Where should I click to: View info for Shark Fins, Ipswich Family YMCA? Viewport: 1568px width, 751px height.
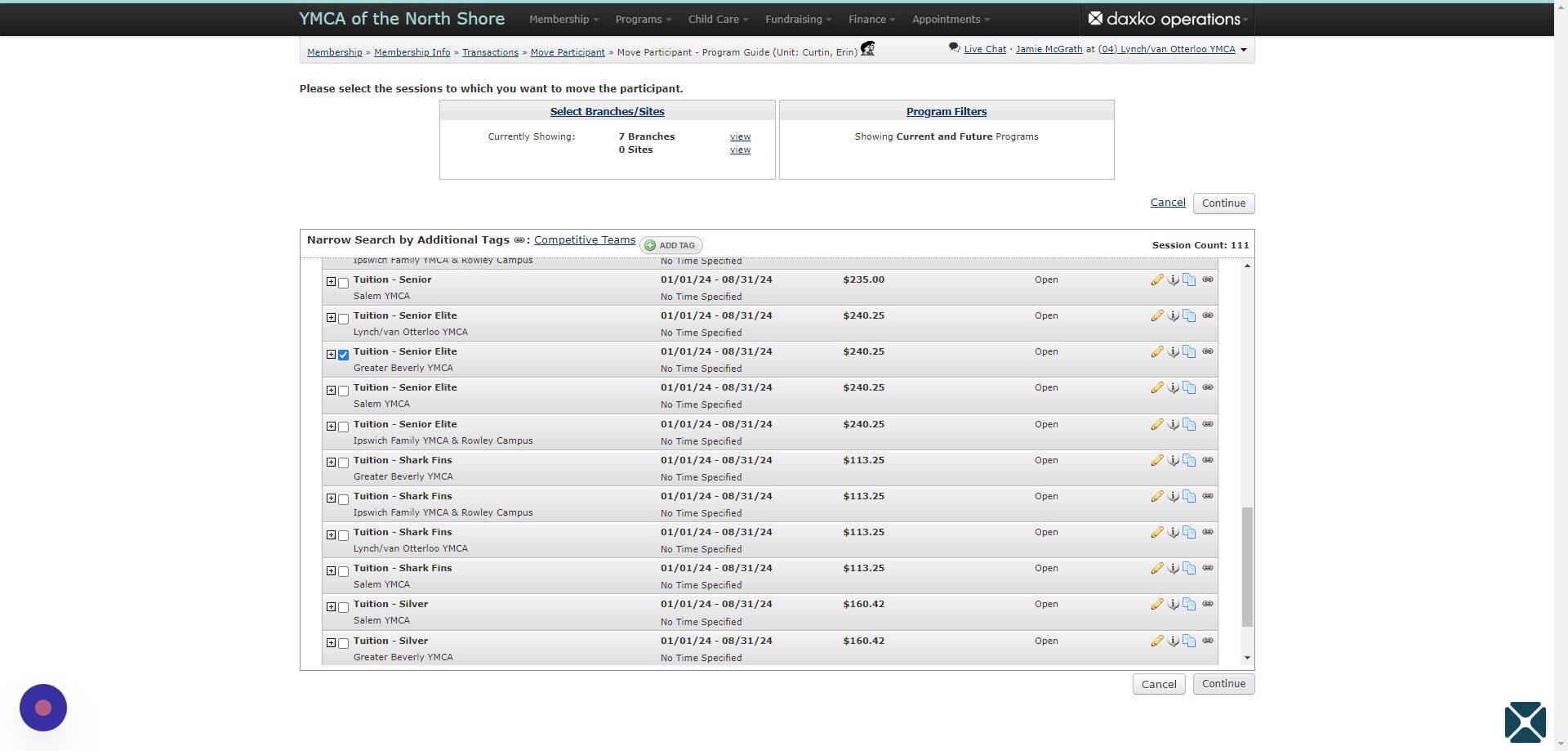1174,496
